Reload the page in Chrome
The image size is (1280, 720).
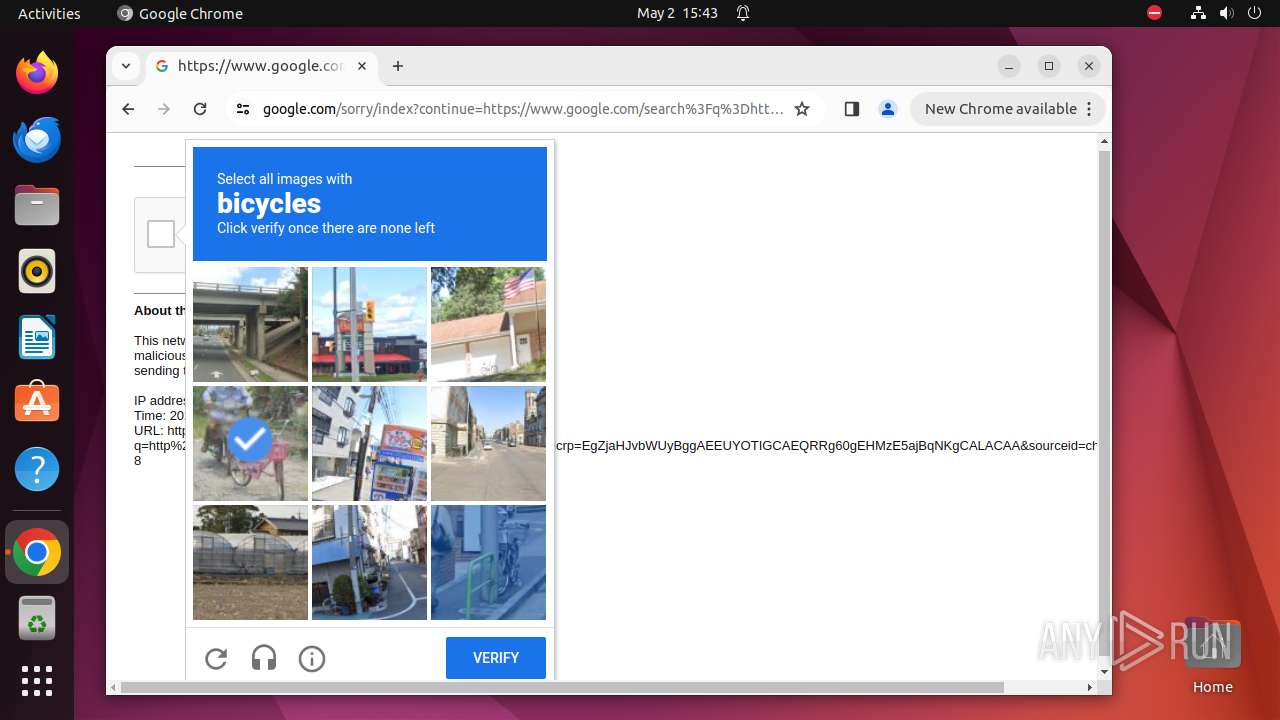pos(200,109)
